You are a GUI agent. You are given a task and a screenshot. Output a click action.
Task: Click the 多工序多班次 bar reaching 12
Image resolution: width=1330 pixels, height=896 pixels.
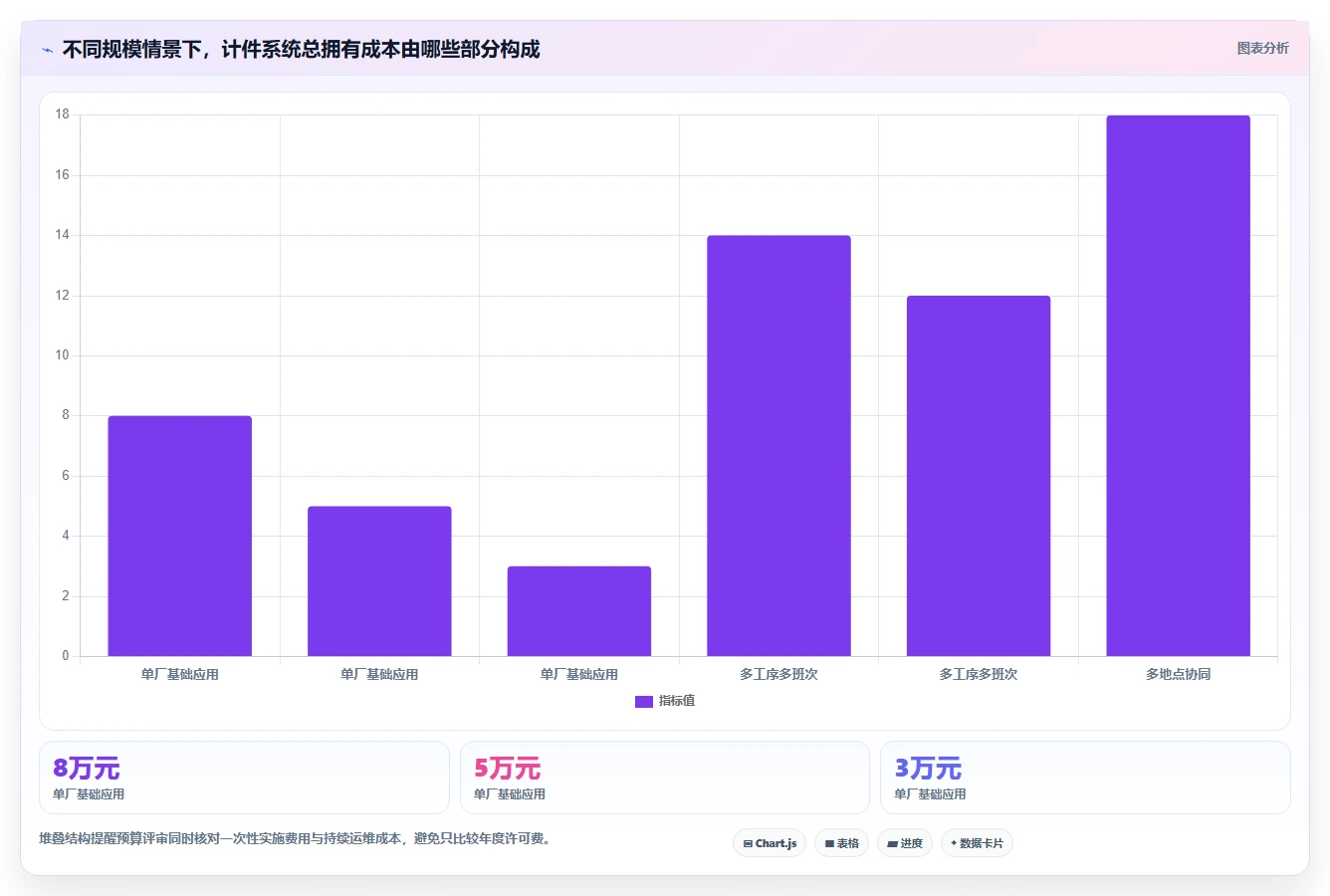(x=979, y=476)
